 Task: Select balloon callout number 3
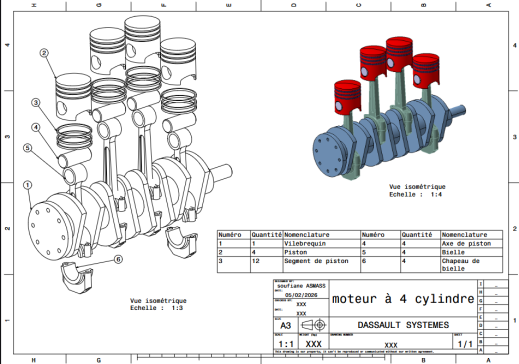(36, 102)
